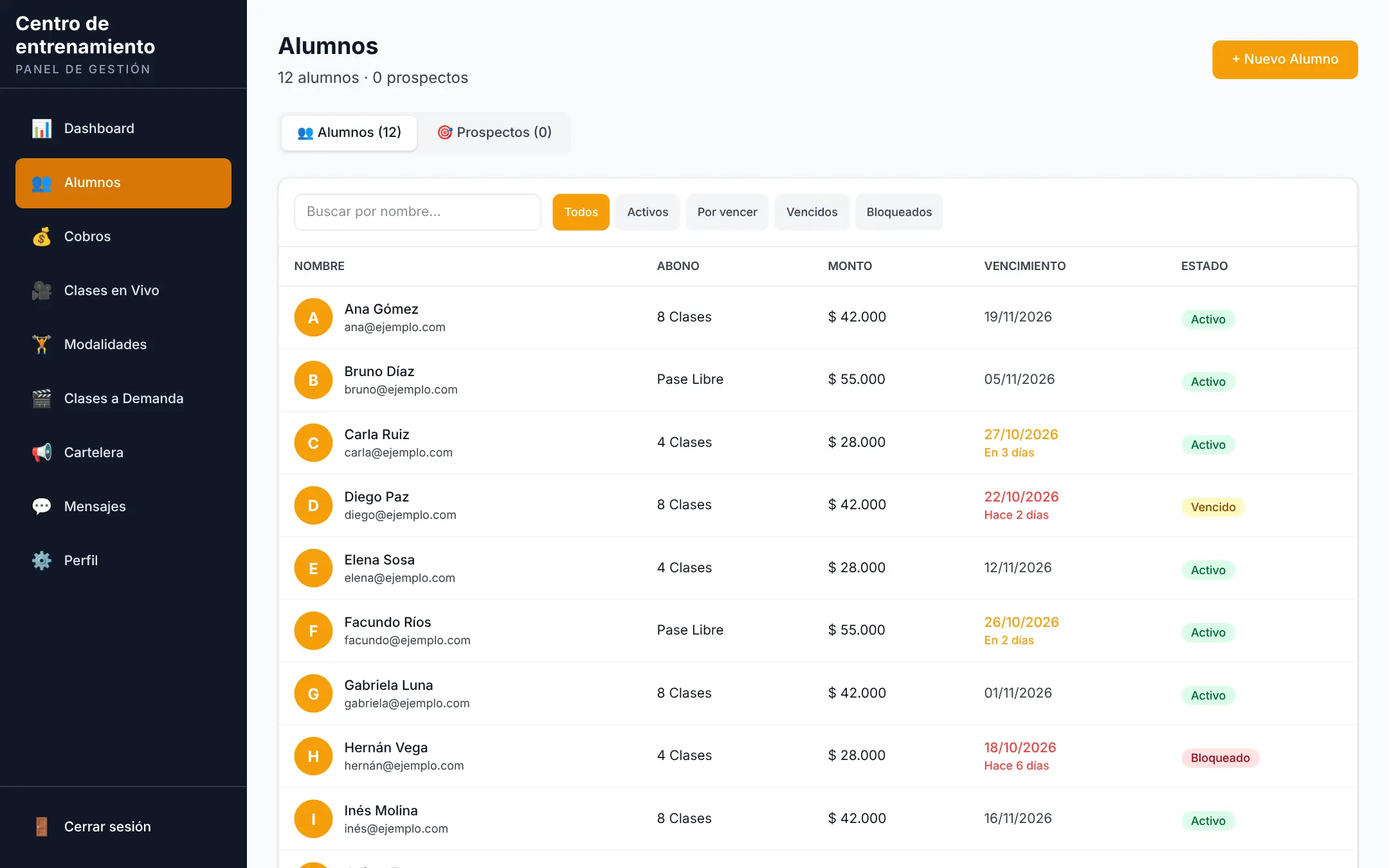Click Bruno Díaz's avatar letter B
Screen dimensions: 1389x868
tap(313, 380)
